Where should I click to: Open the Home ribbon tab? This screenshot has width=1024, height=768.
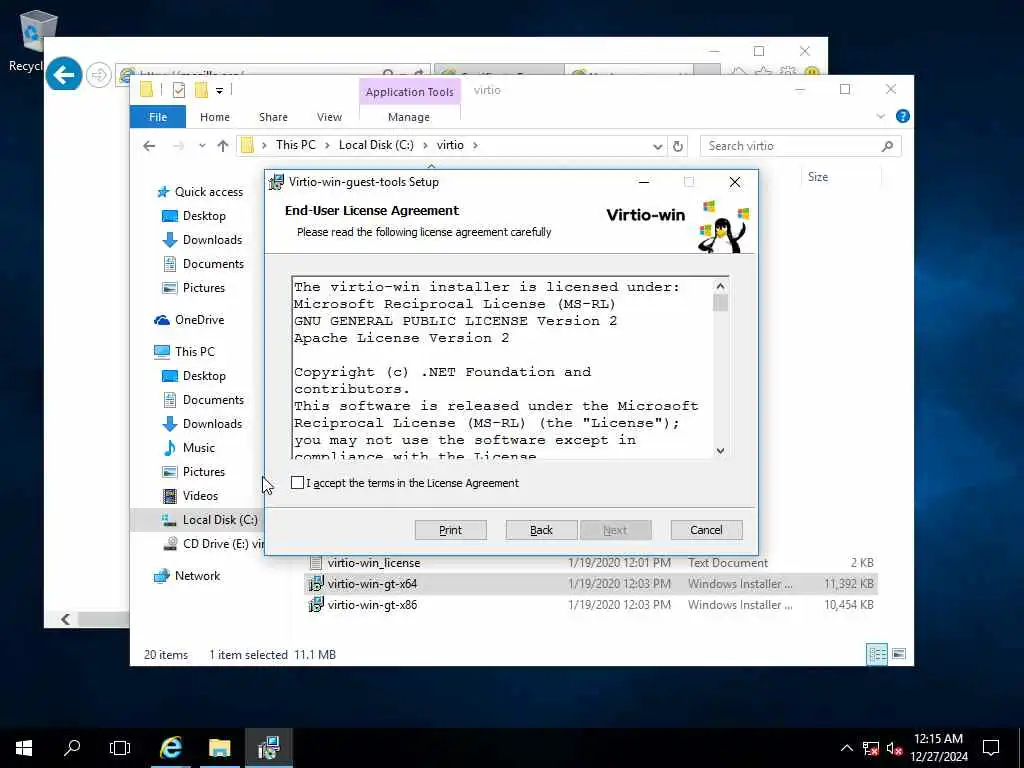tap(214, 117)
